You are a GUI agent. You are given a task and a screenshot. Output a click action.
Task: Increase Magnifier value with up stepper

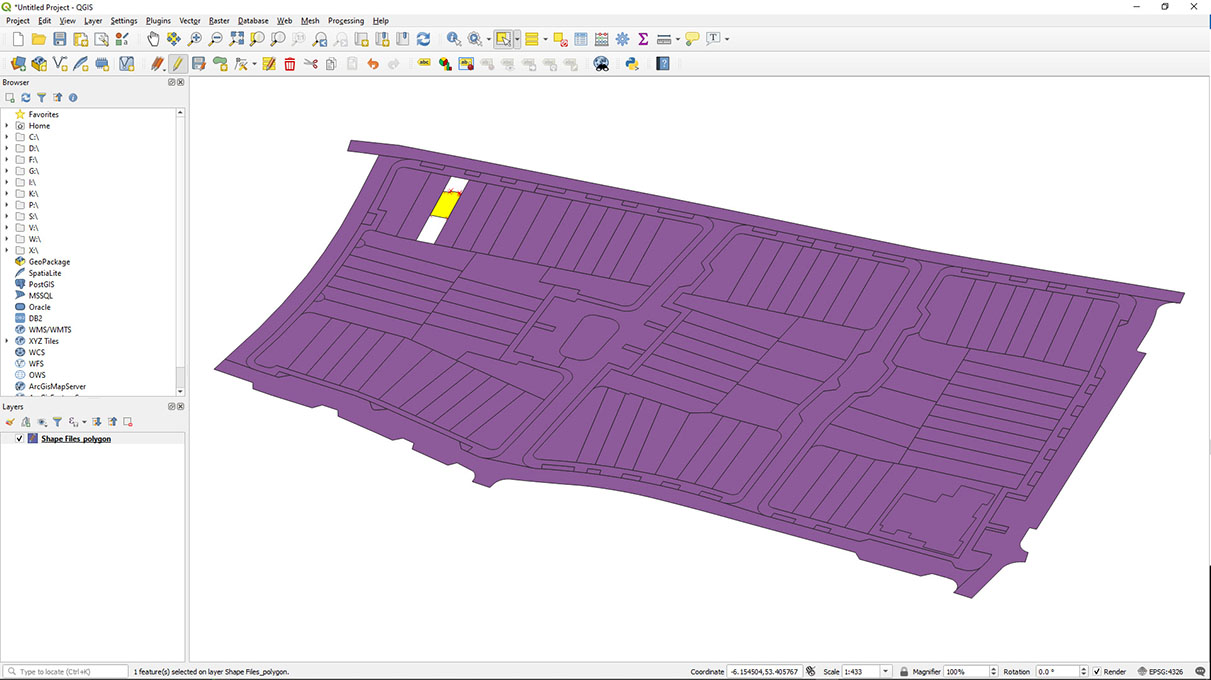pos(993,666)
